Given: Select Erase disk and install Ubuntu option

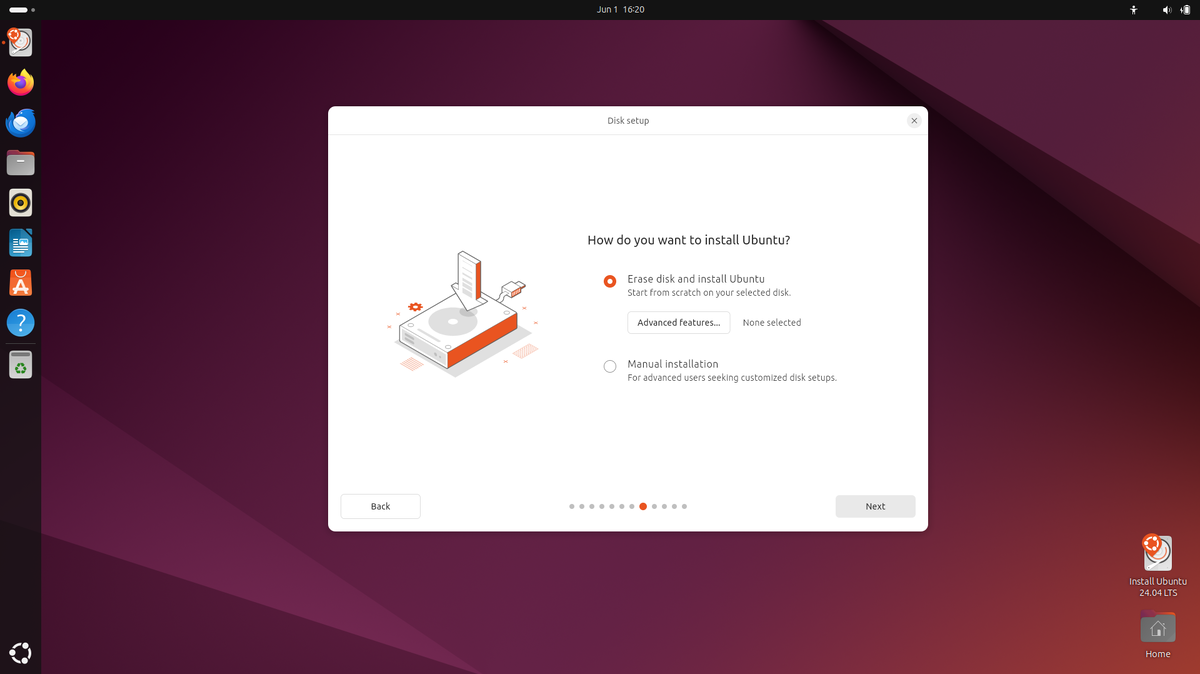Looking at the screenshot, I should coord(610,281).
